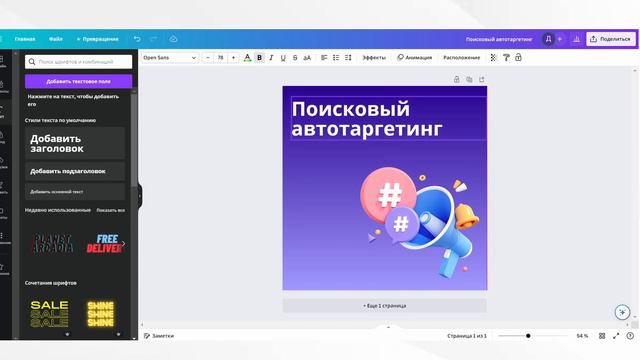Open line spacing options
This screenshot has width=640, height=360.
pos(348,58)
